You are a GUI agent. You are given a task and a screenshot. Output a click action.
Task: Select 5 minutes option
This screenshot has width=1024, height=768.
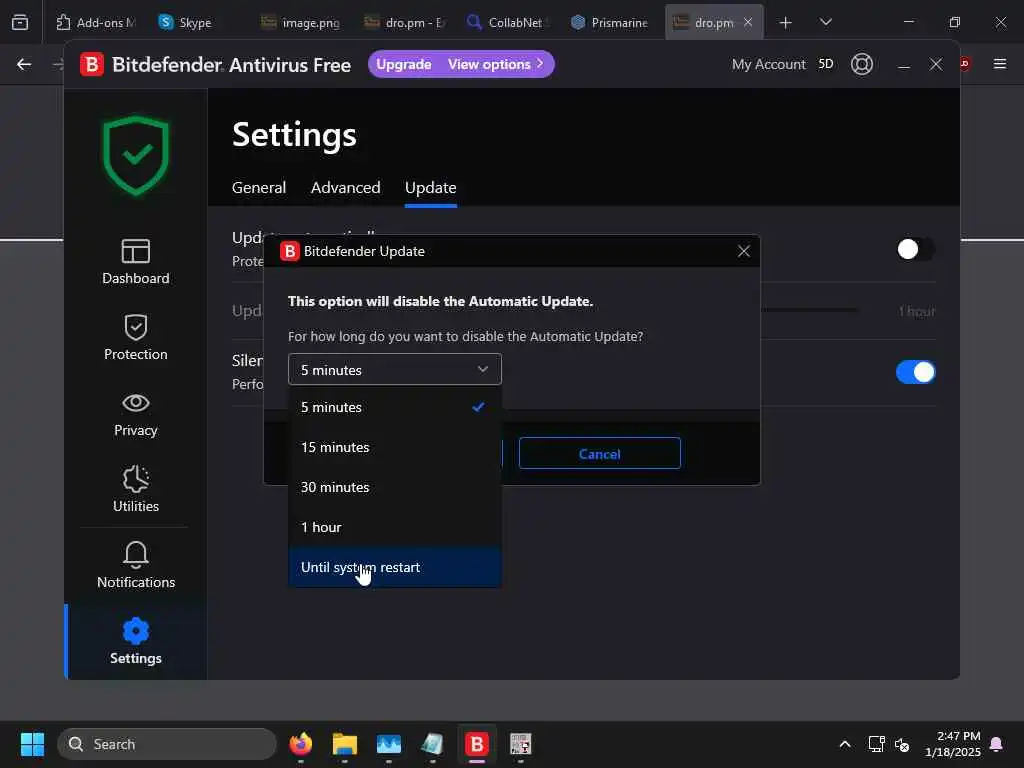tap(394, 408)
